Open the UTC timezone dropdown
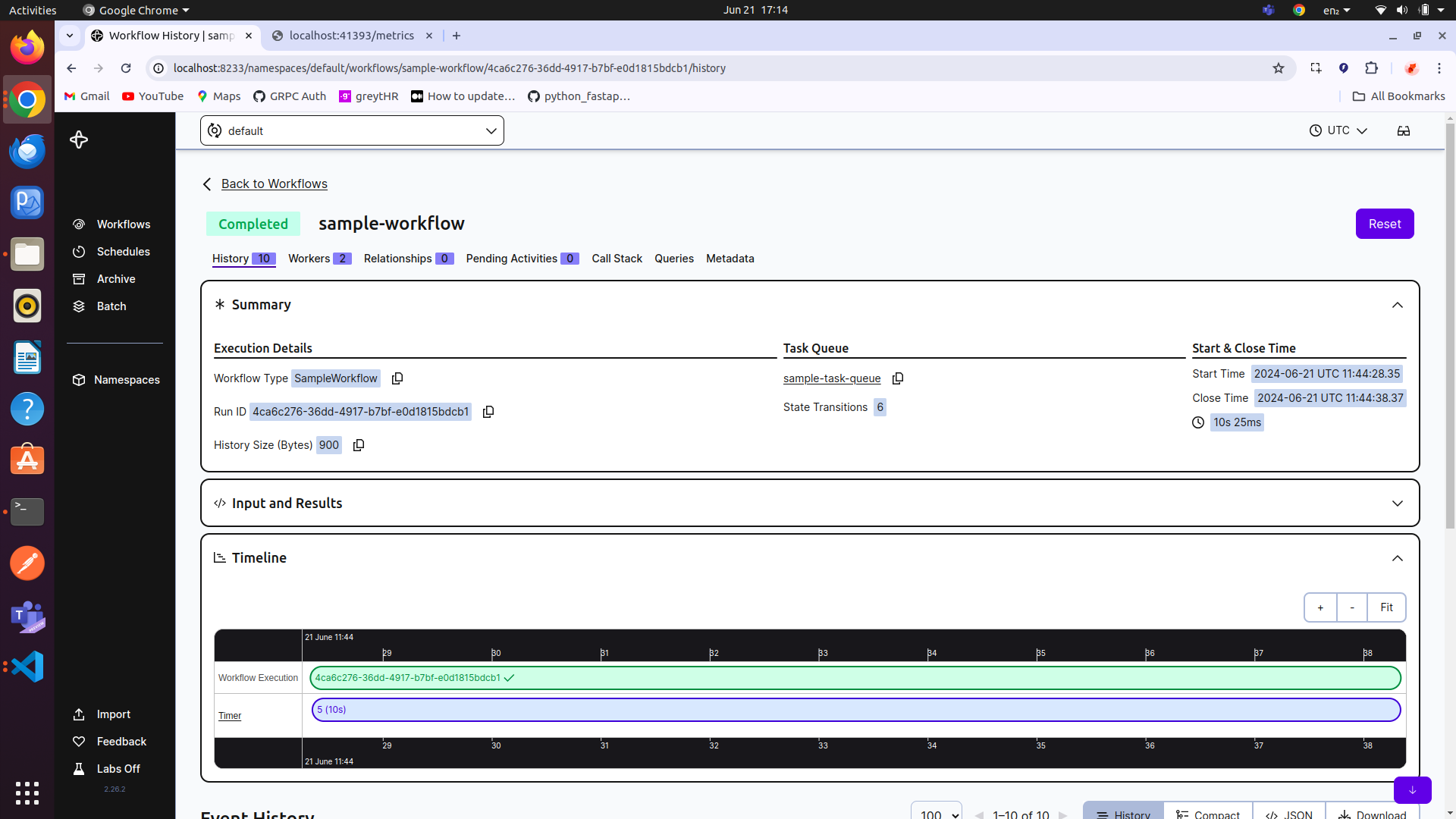 pos(1338,130)
